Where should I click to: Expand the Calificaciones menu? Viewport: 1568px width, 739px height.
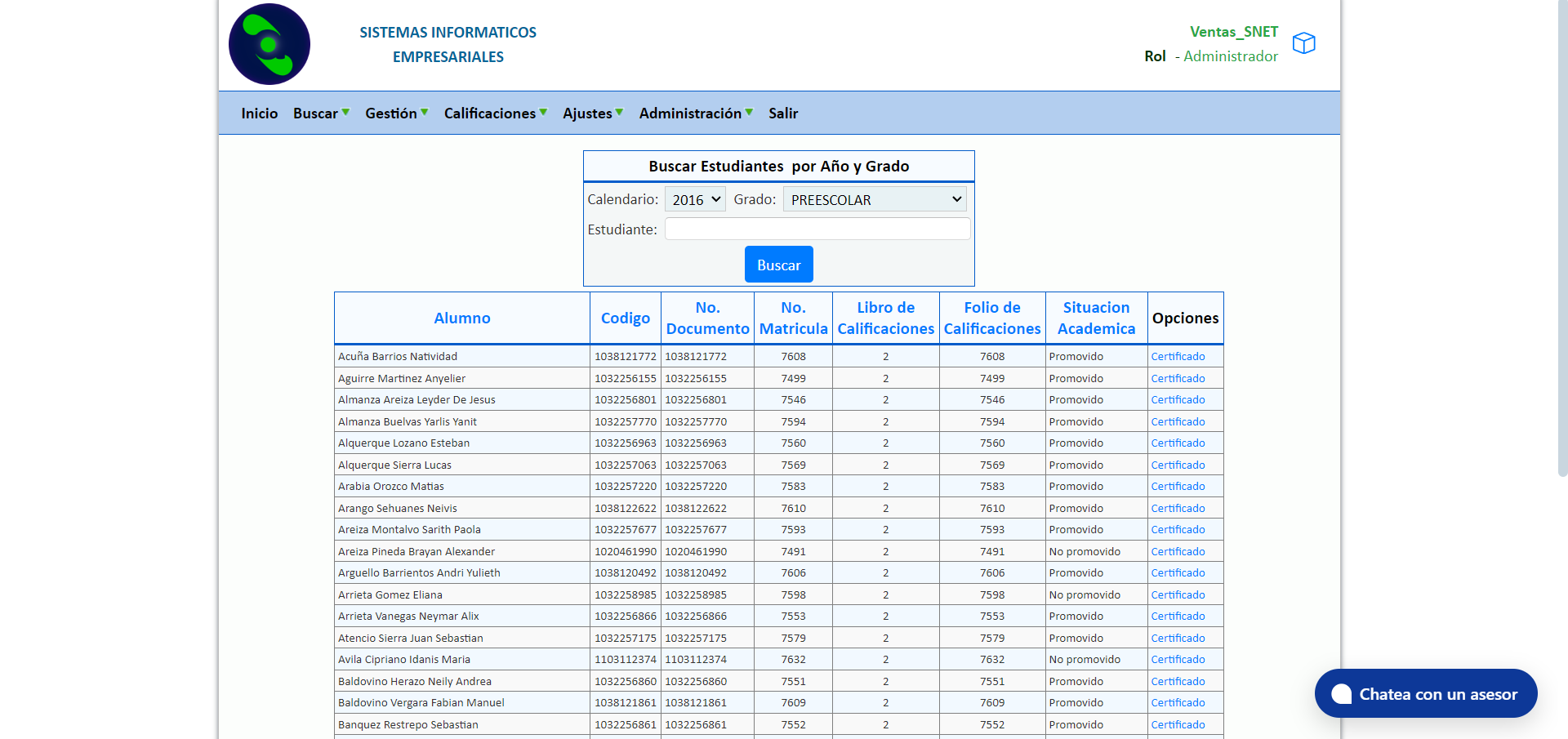496,114
